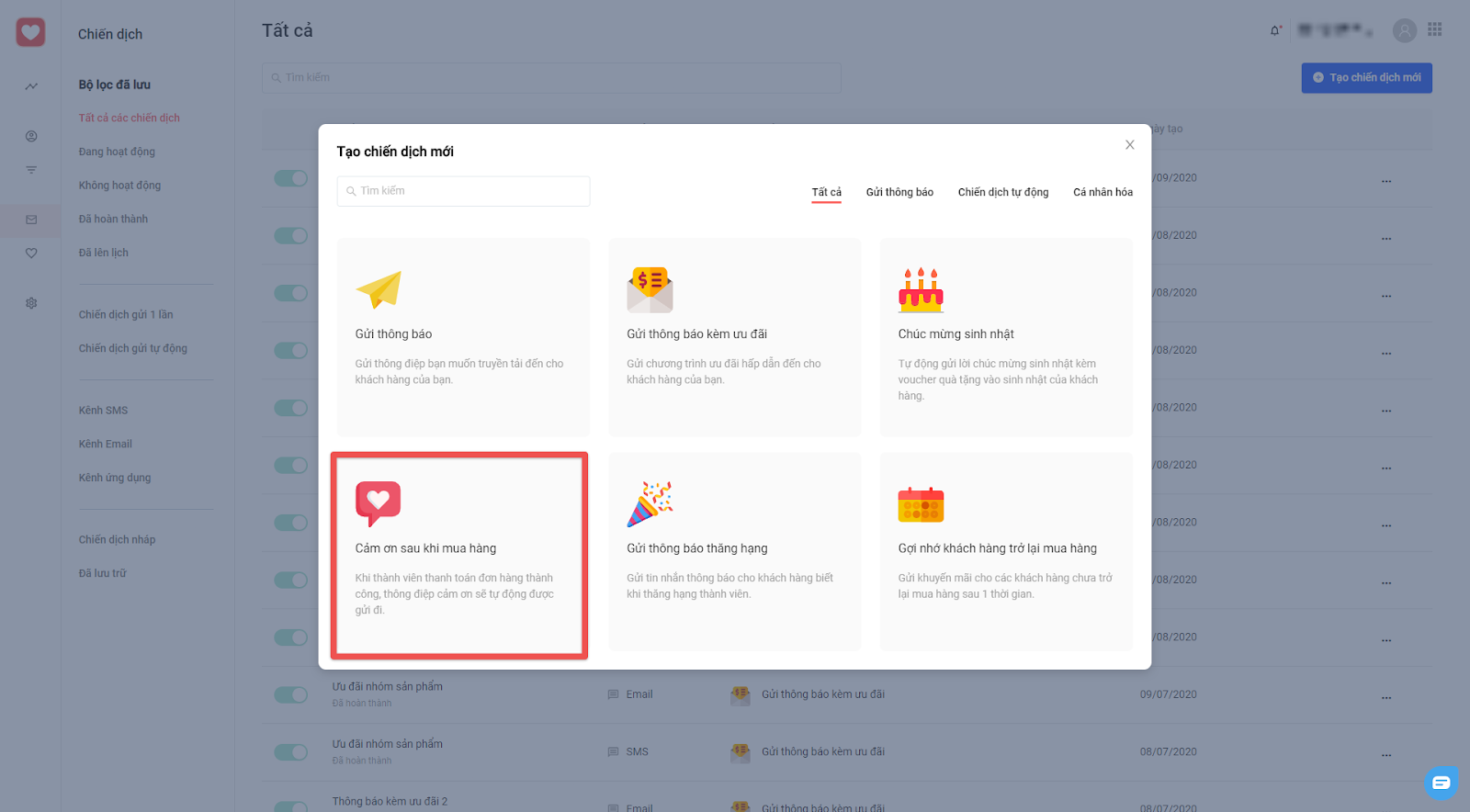Open the campaigns envelope sidebar icon
Viewport: 1470px width, 812px height.
31,220
